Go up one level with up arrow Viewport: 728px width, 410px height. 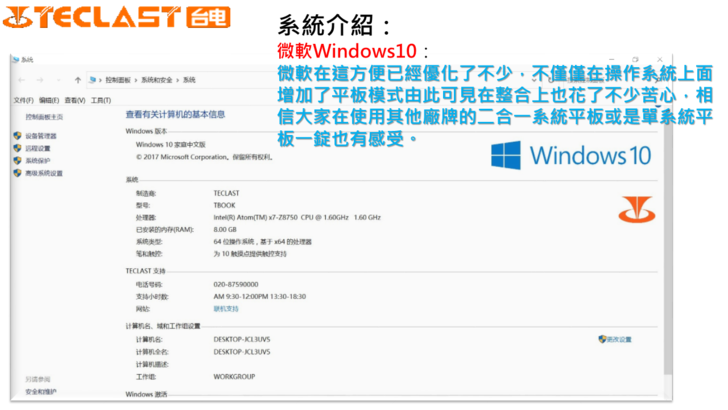[78, 80]
